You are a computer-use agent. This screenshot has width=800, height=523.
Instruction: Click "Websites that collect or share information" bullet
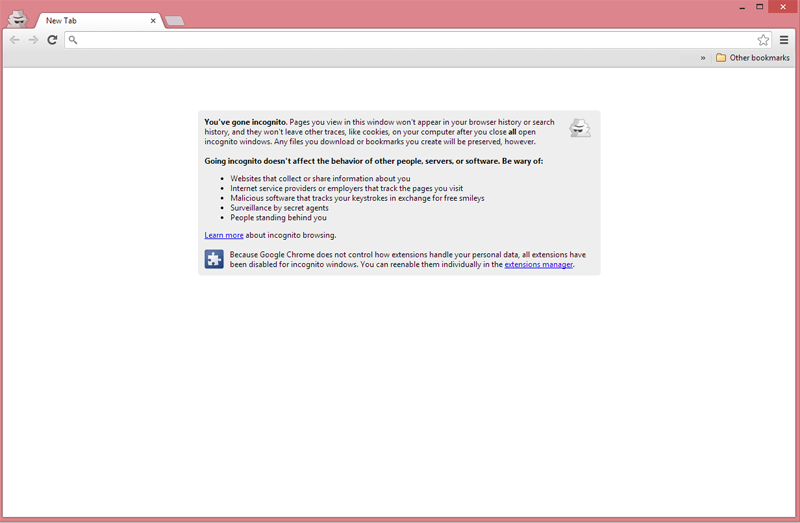tap(320, 179)
